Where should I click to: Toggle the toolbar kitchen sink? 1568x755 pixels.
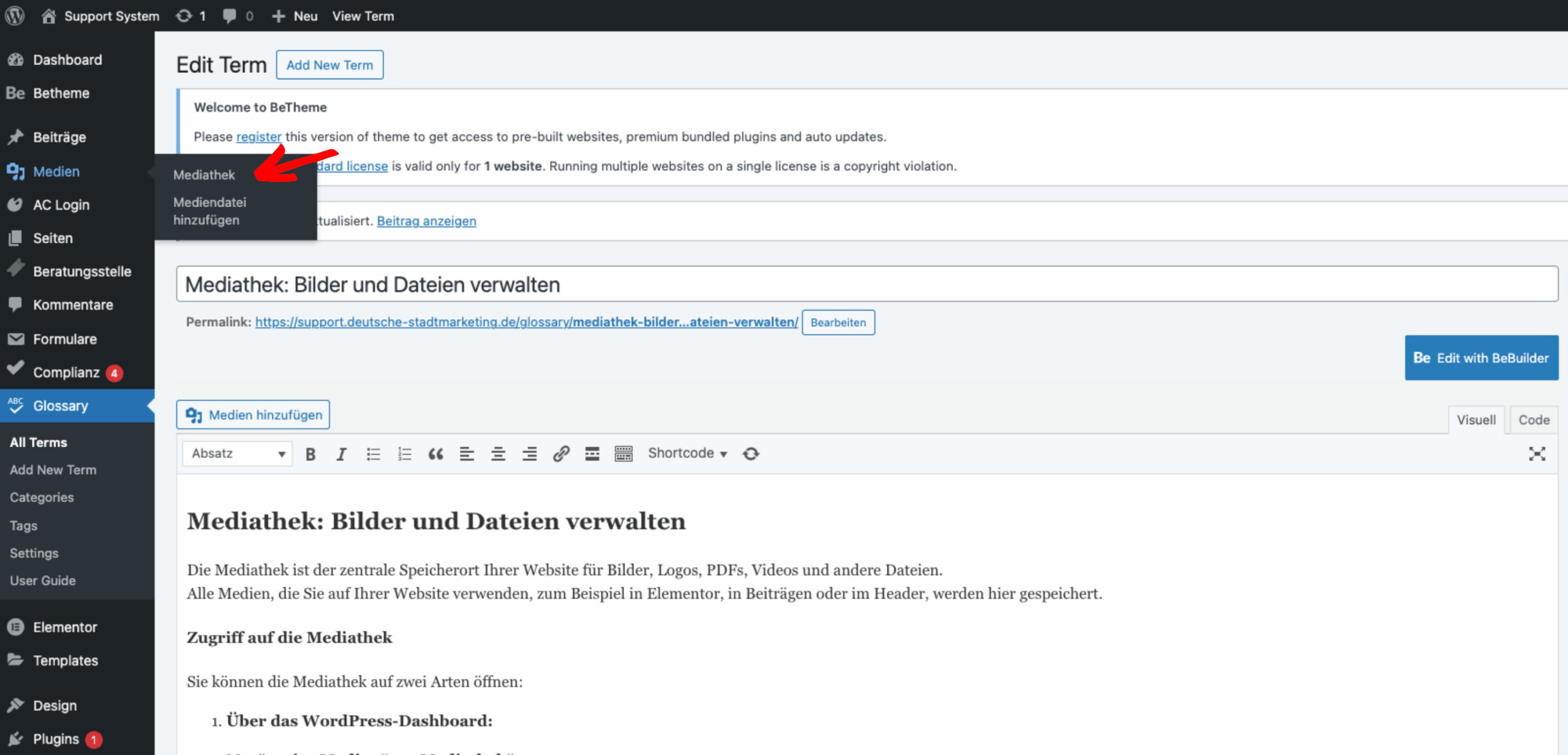pyautogui.click(x=624, y=454)
